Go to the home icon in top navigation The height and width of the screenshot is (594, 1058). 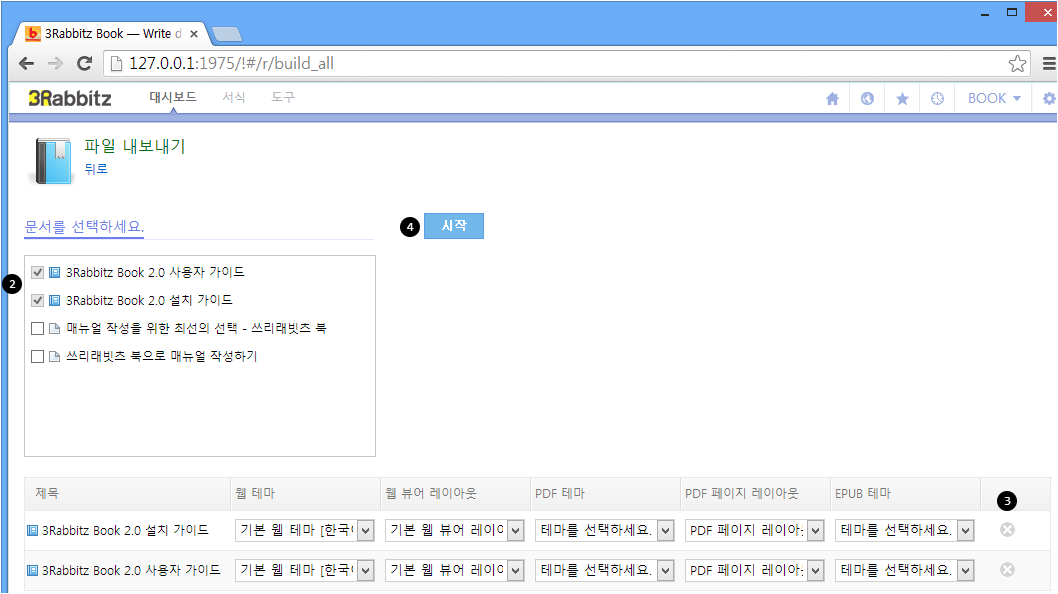833,99
